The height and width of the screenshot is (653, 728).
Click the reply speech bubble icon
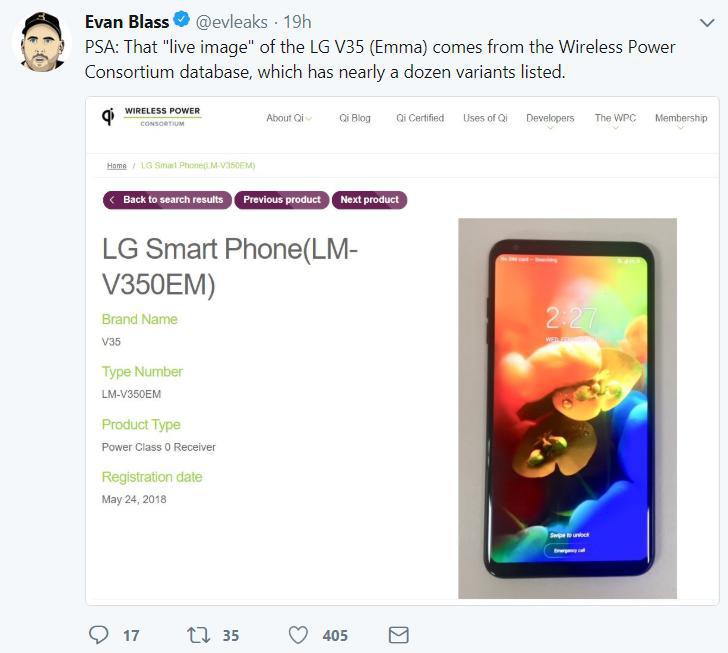[98, 634]
